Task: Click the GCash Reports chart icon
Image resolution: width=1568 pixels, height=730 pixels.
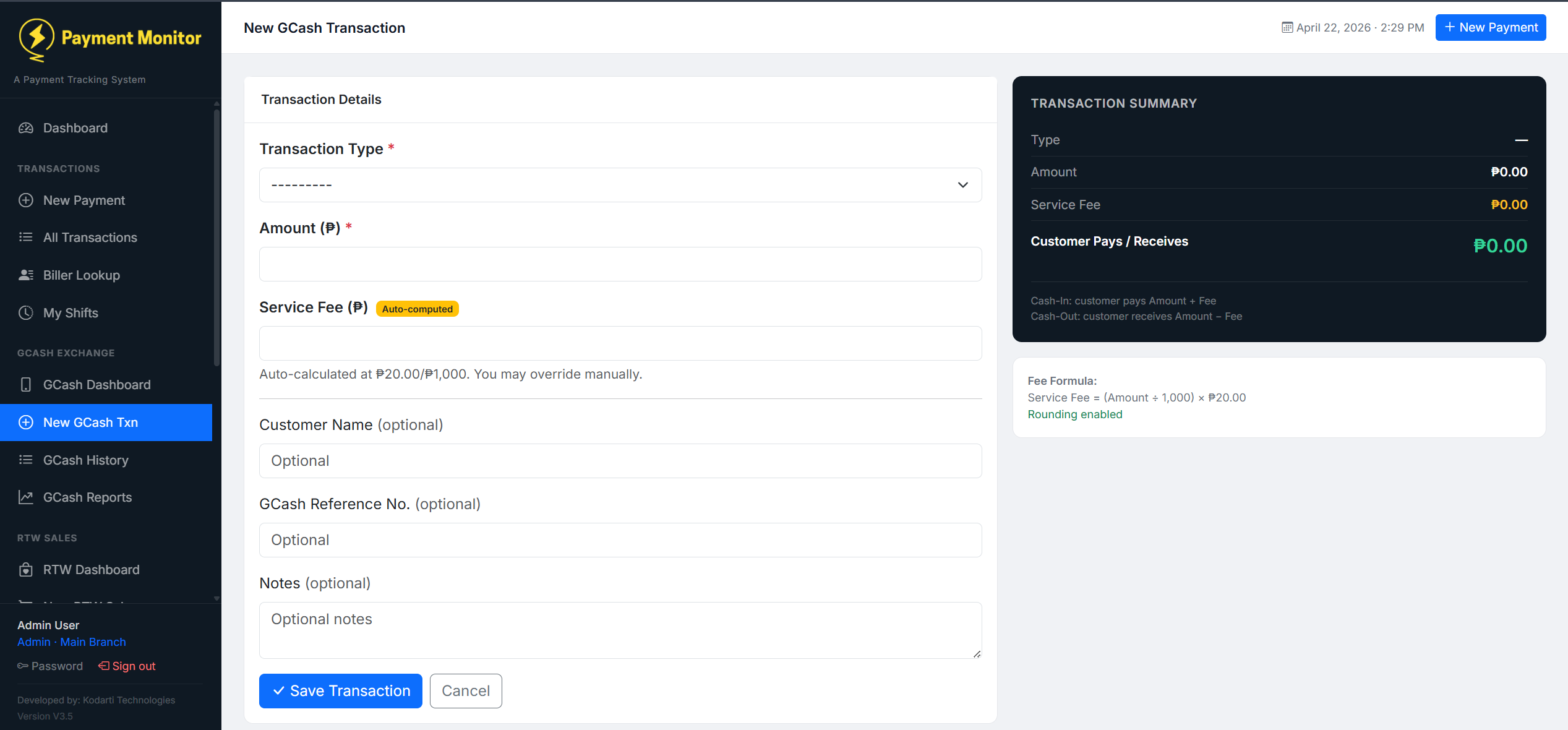Action: pos(25,497)
